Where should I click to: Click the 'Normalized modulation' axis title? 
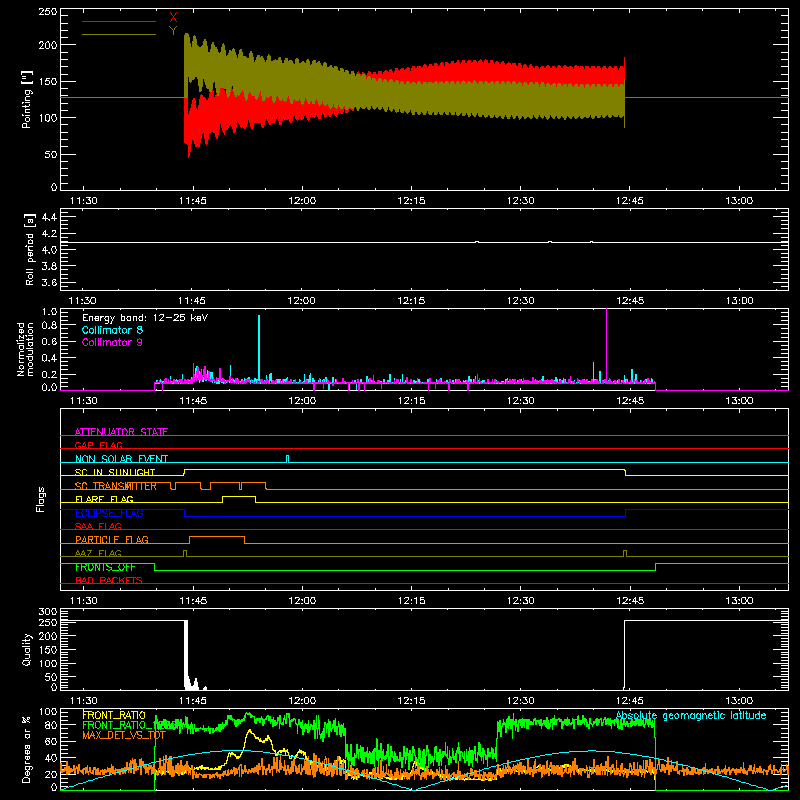pyautogui.click(x=25, y=349)
